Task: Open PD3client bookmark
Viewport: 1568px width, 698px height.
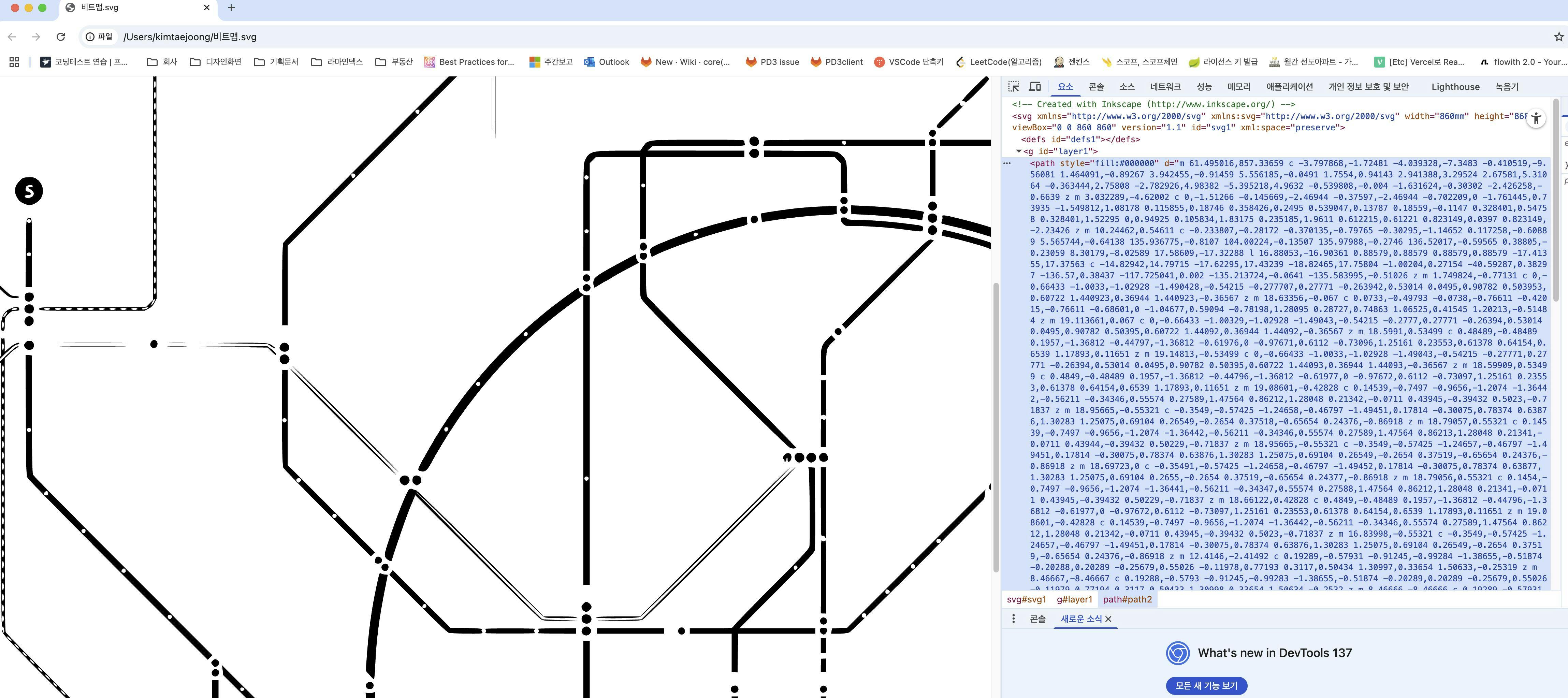Action: tap(836, 62)
